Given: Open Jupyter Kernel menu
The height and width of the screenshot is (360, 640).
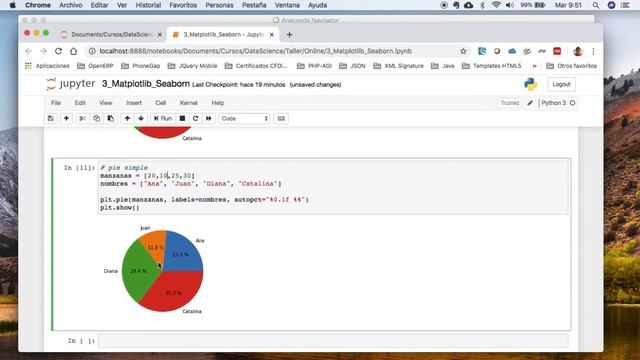Looking at the screenshot, I should tap(189, 103).
